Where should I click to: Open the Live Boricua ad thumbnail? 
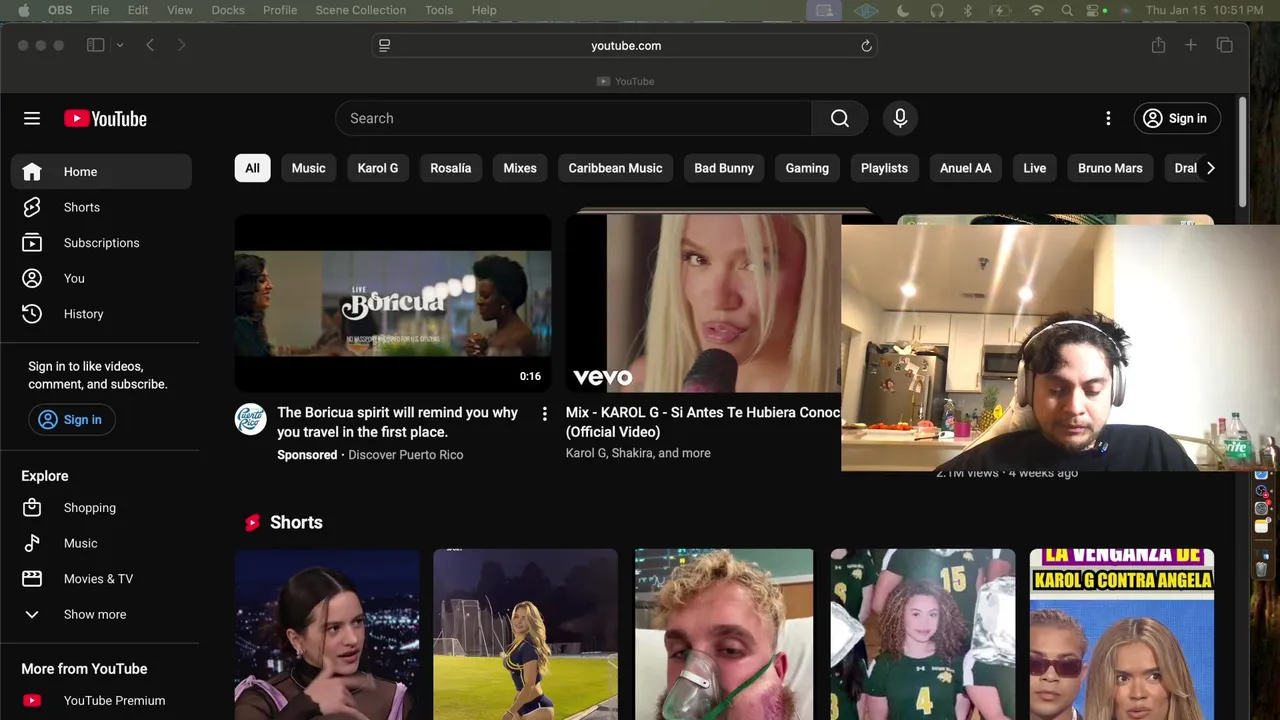click(393, 303)
